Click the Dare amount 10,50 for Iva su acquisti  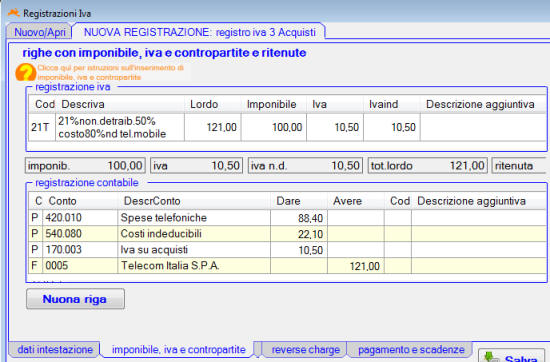[x=299, y=250]
